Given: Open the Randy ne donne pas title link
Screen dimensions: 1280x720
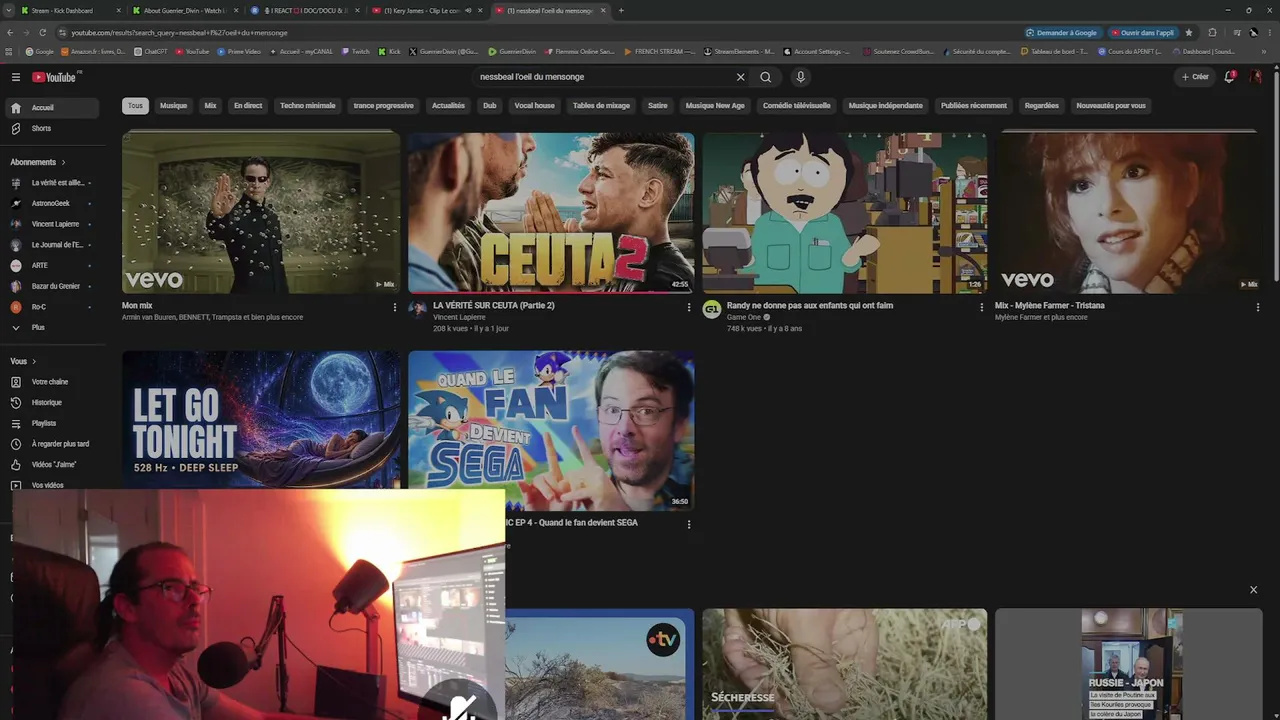Looking at the screenshot, I should 810,305.
